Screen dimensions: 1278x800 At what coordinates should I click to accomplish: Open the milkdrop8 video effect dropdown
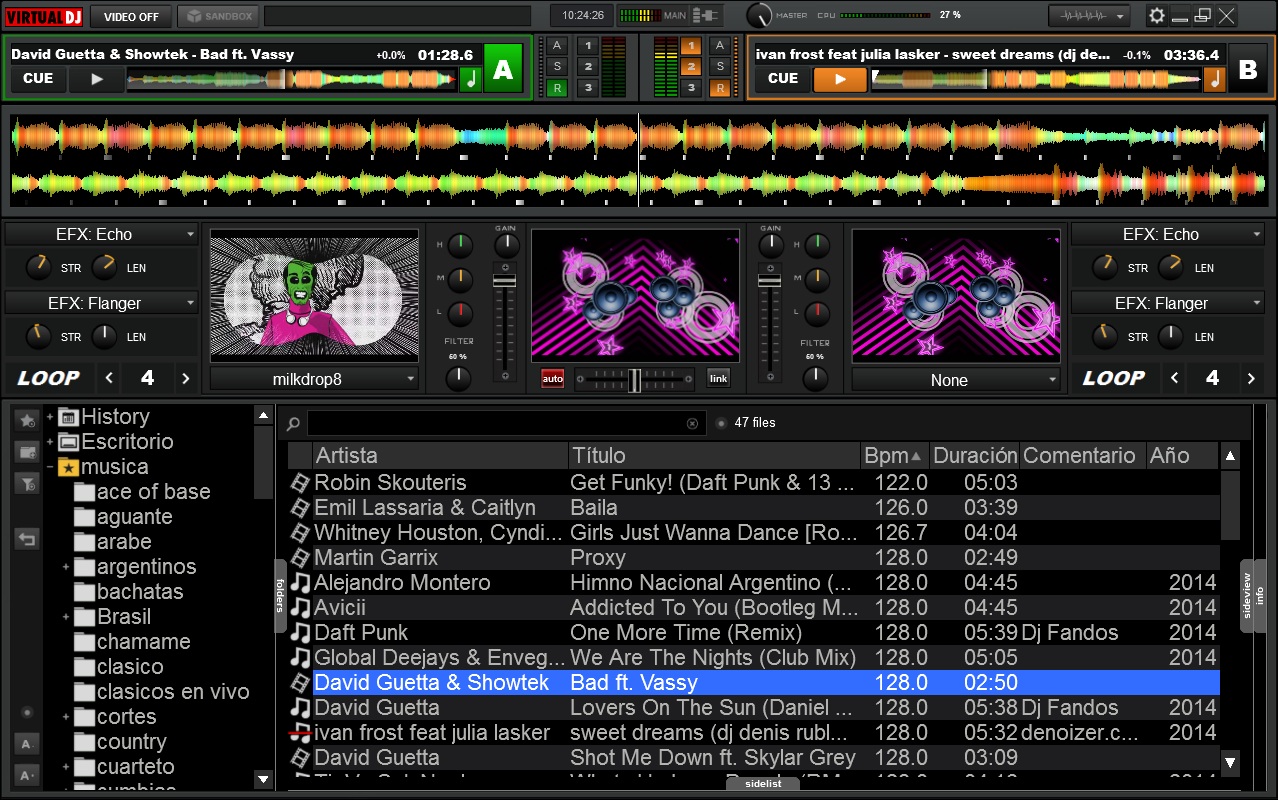(x=315, y=380)
